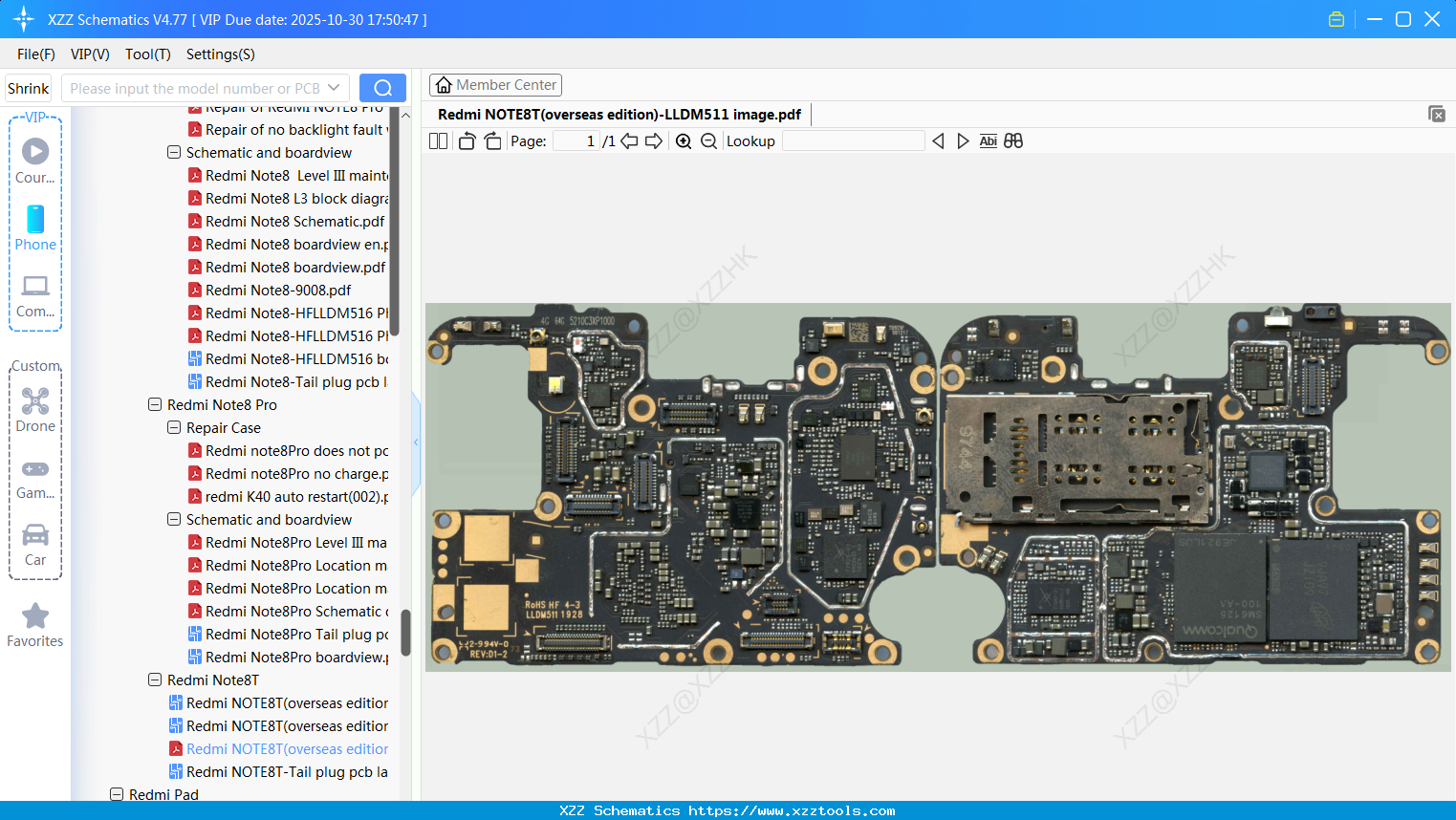Open binoculars search icon in PDF toolbar
1456x820 pixels.
[x=1013, y=141]
